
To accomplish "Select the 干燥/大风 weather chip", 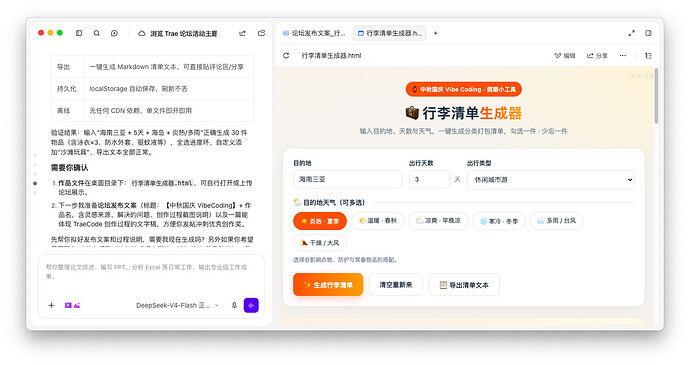I will [x=320, y=243].
